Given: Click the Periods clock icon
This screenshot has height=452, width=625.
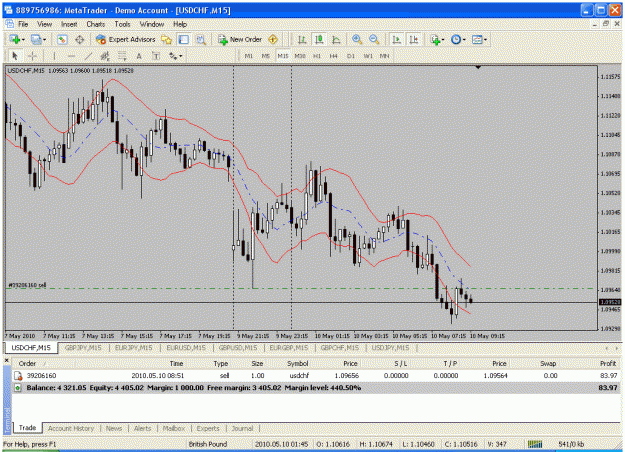Looking at the screenshot, I should tap(456, 39).
